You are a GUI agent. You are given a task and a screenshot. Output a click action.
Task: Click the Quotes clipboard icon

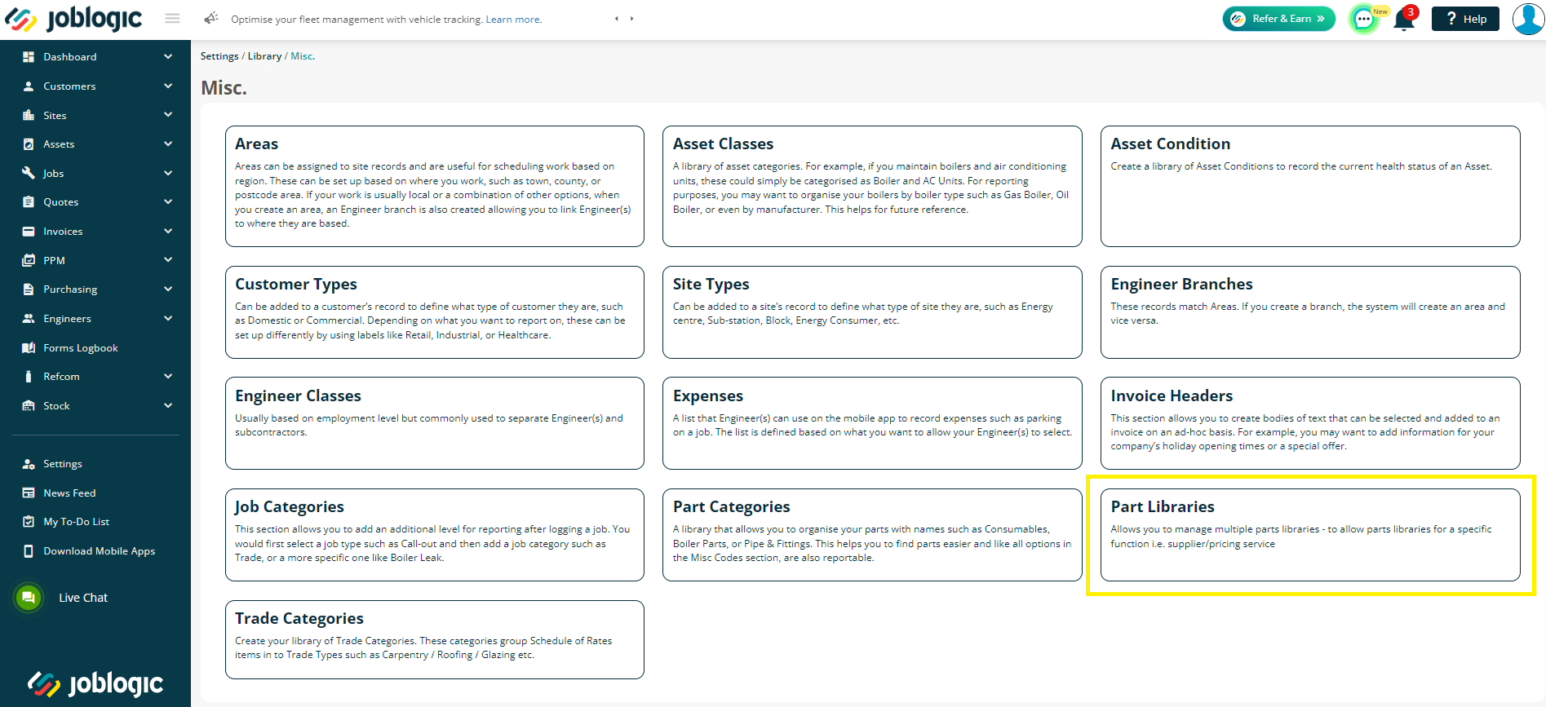[29, 202]
